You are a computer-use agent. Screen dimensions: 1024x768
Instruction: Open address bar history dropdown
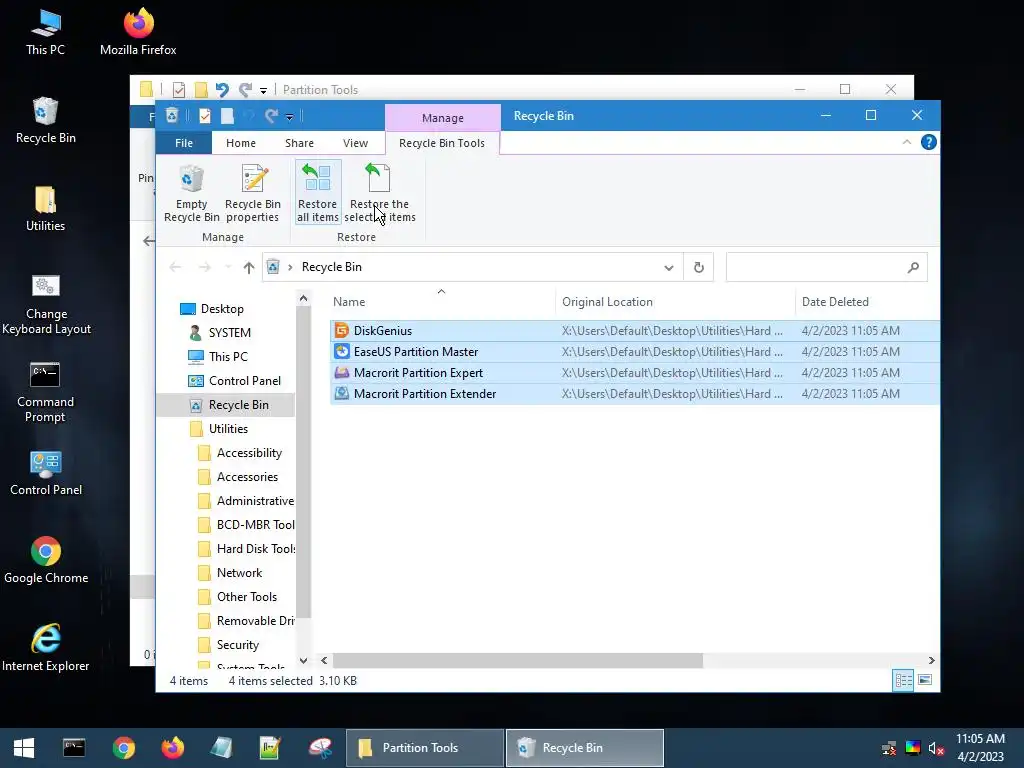coord(668,267)
